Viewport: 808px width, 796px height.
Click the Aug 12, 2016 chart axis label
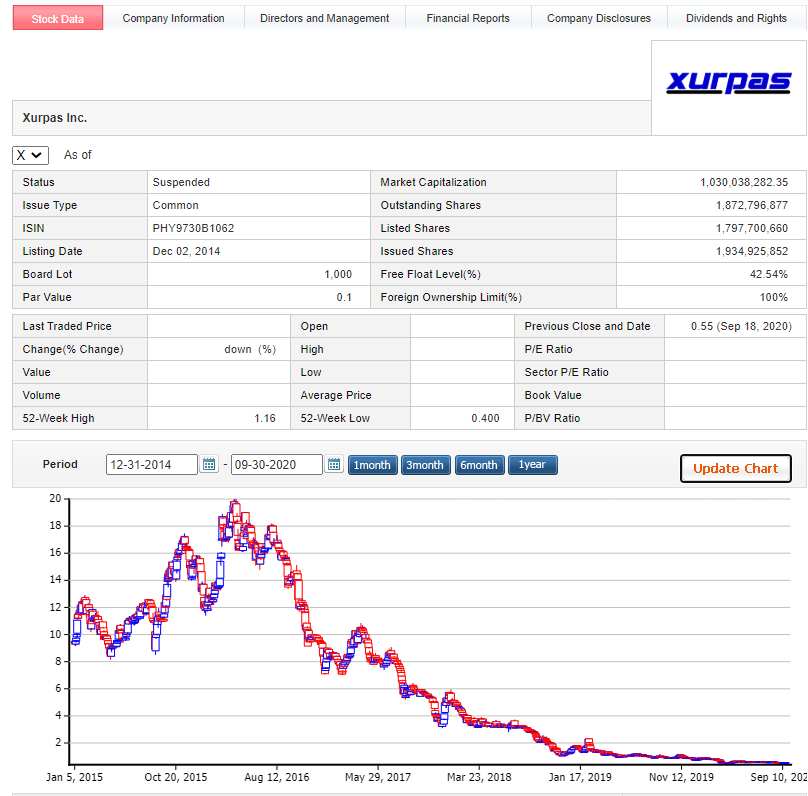[277, 777]
